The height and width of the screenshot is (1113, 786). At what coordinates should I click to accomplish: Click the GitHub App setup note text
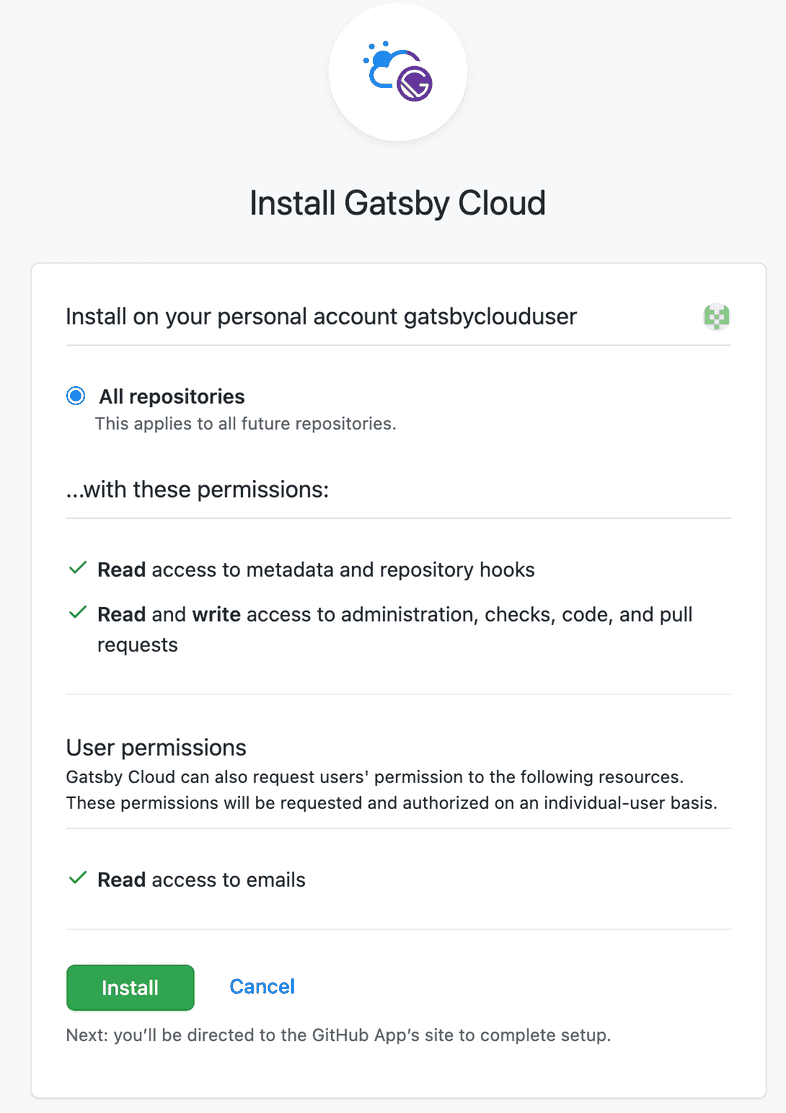click(x=337, y=1035)
